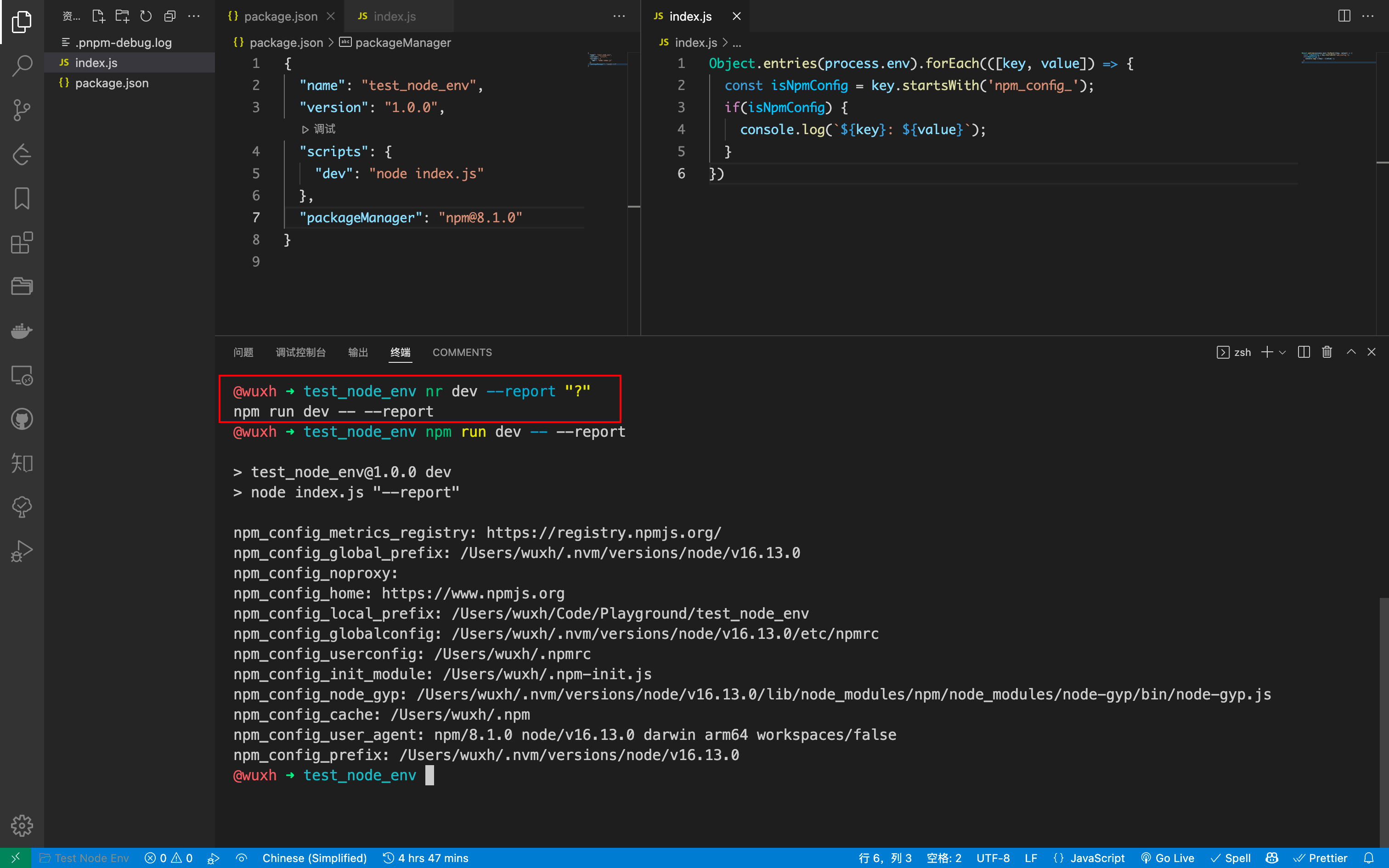The height and width of the screenshot is (868, 1389).
Task: Open the editor actions menu (ellipsis)
Action: (x=619, y=16)
